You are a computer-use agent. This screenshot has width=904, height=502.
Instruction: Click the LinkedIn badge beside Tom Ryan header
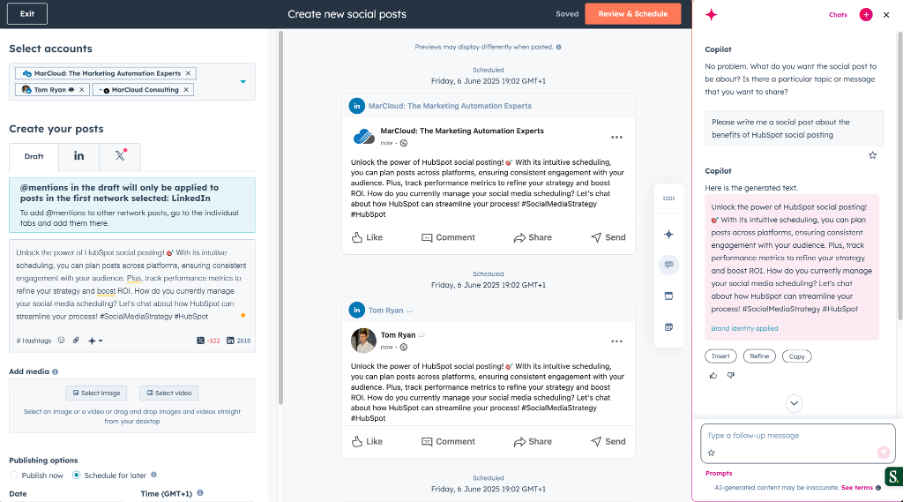click(x=357, y=310)
